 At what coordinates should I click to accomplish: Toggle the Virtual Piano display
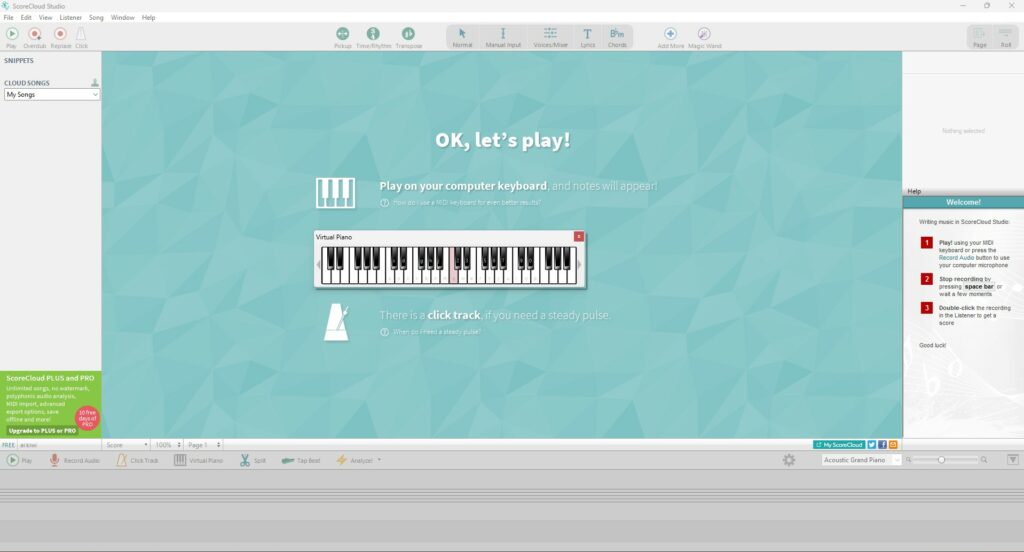(198, 460)
